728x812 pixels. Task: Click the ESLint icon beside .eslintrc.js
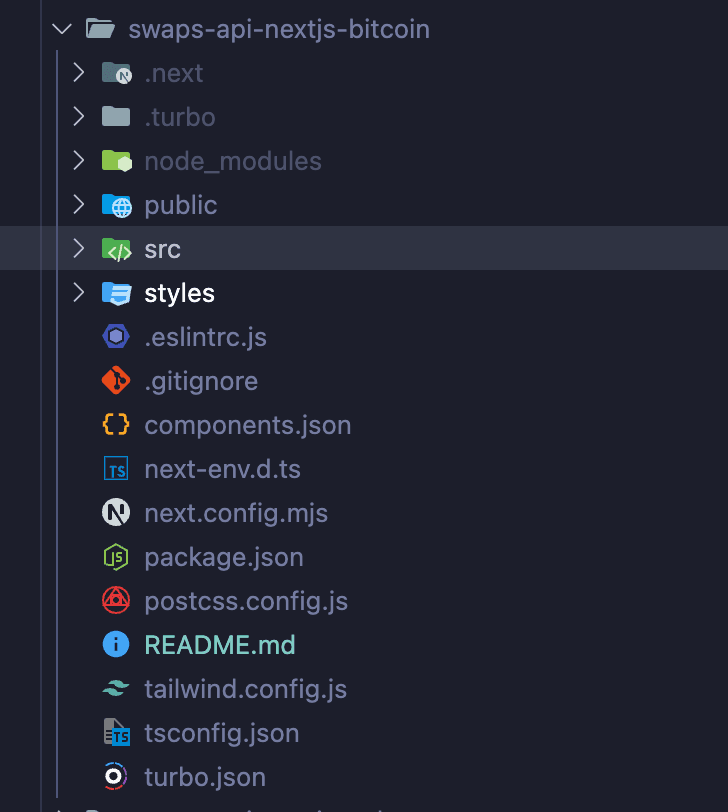click(x=116, y=337)
